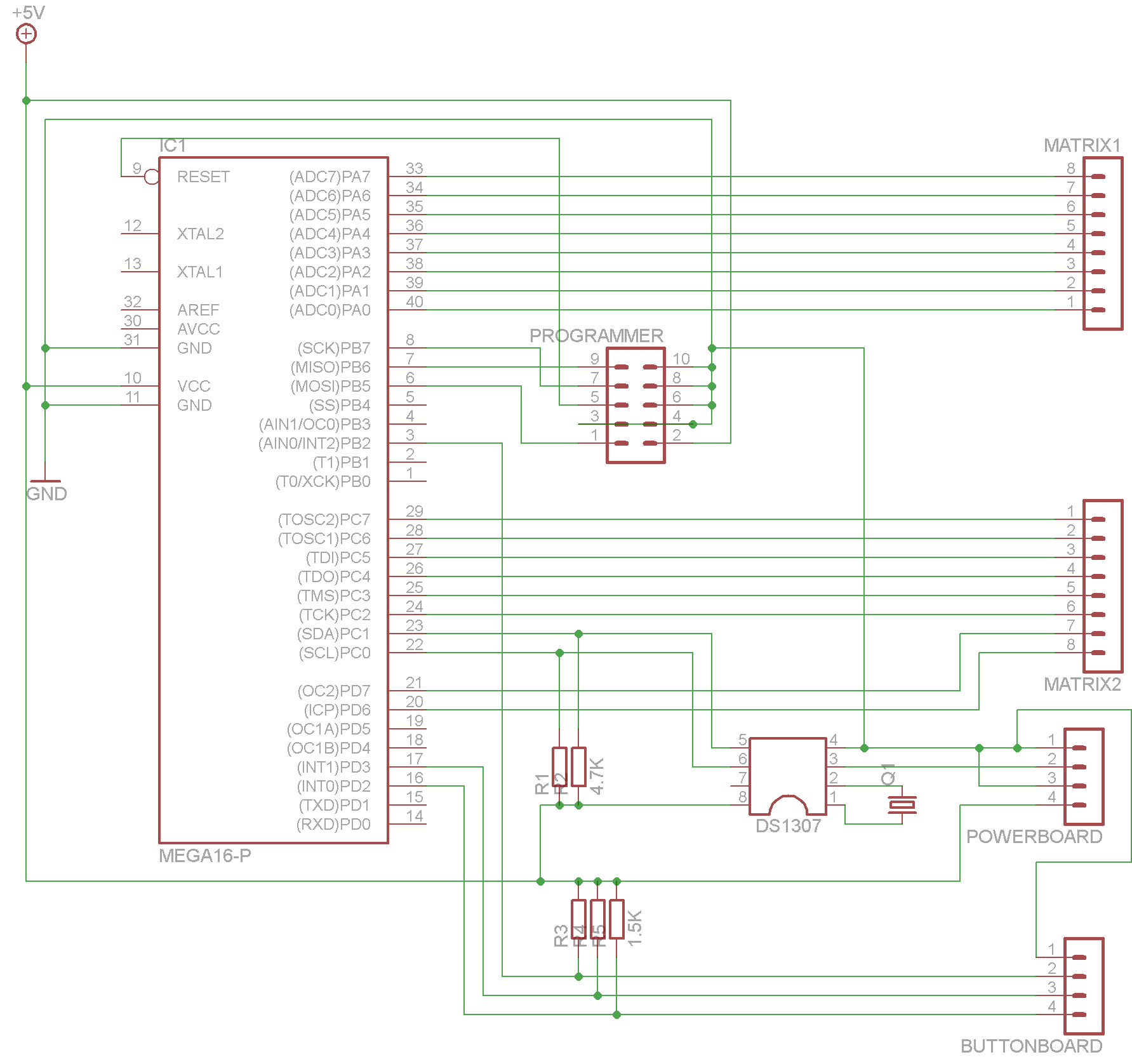Click the MATRIX1 label
This screenshot has width=1132, height=1064.
click(x=1082, y=145)
